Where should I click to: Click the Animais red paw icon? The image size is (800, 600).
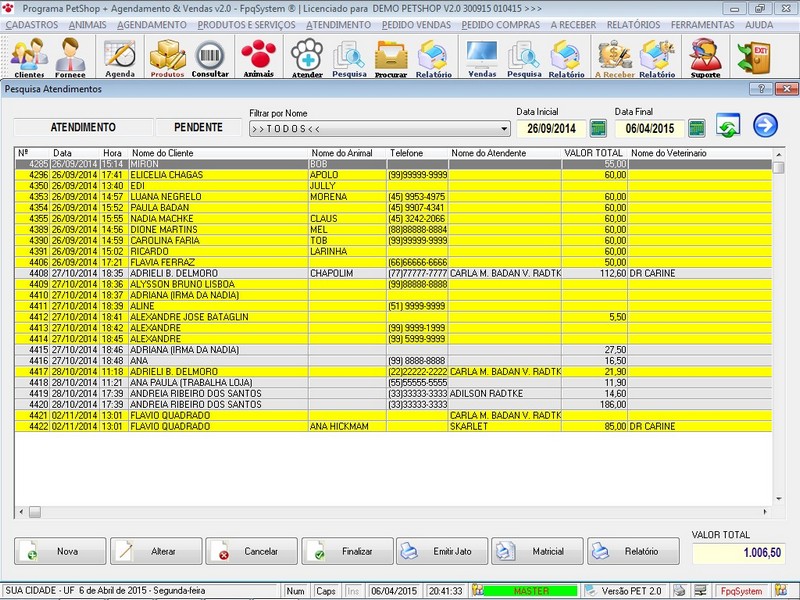point(259,57)
